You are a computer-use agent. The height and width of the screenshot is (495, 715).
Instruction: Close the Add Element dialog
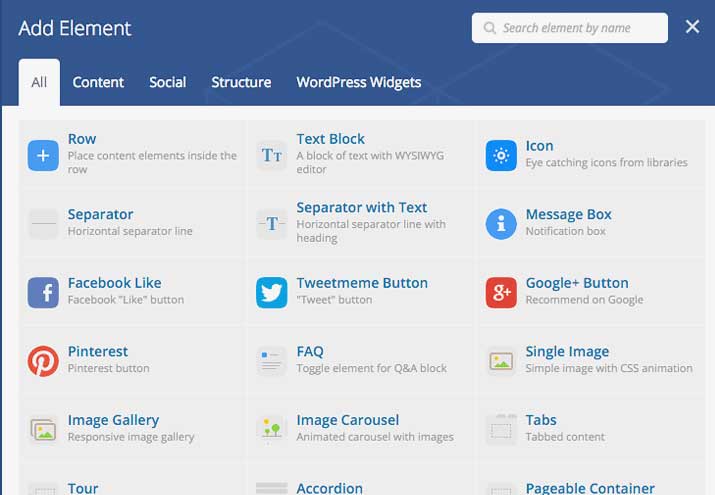click(x=692, y=26)
